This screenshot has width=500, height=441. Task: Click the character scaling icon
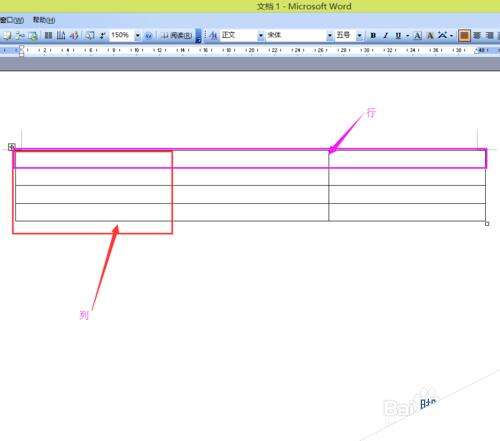pyautogui.click(x=442, y=35)
